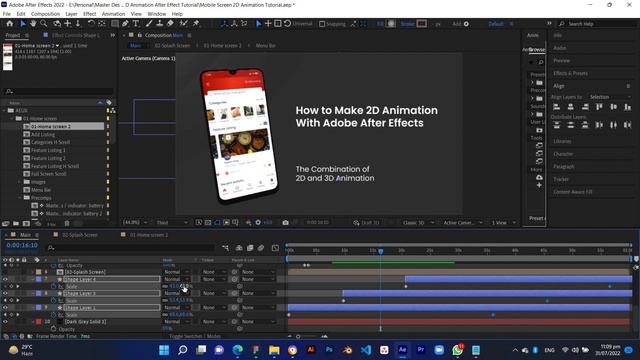This screenshot has width=640, height=360.
Task: Click the Graph Editor icon in timeline
Action: click(x=276, y=248)
